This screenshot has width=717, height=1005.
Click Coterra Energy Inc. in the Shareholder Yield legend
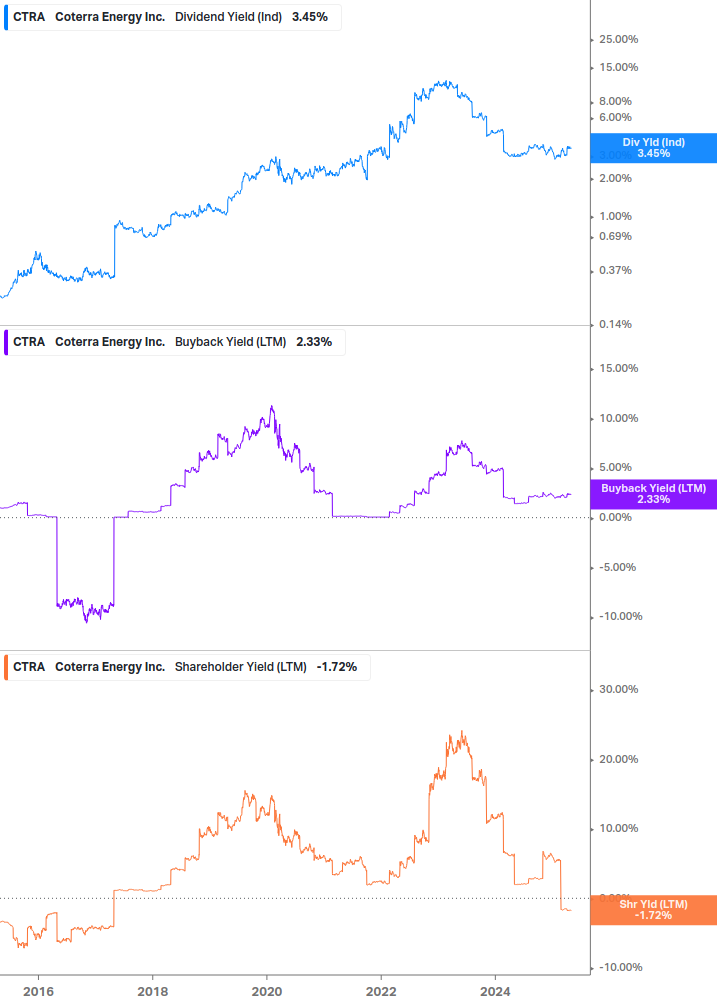click(110, 667)
